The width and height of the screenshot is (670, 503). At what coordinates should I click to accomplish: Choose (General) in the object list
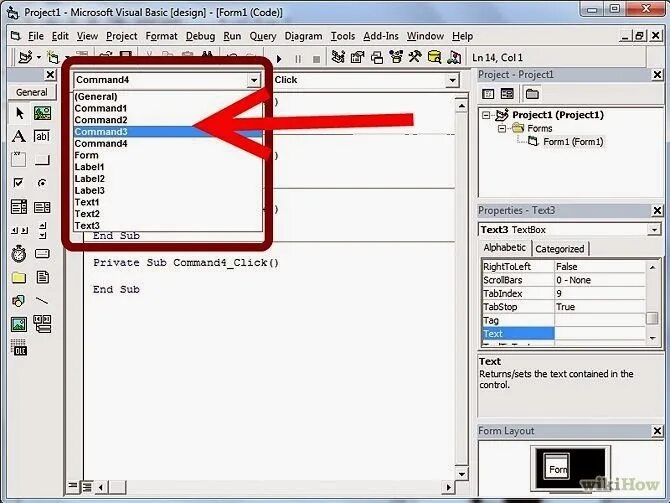(168, 97)
